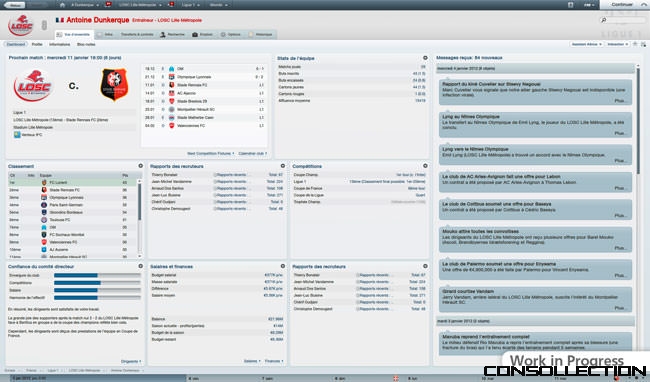Open the Stade Rennais opponent crest
Screen dimensions: 650x382
[x=114, y=85]
